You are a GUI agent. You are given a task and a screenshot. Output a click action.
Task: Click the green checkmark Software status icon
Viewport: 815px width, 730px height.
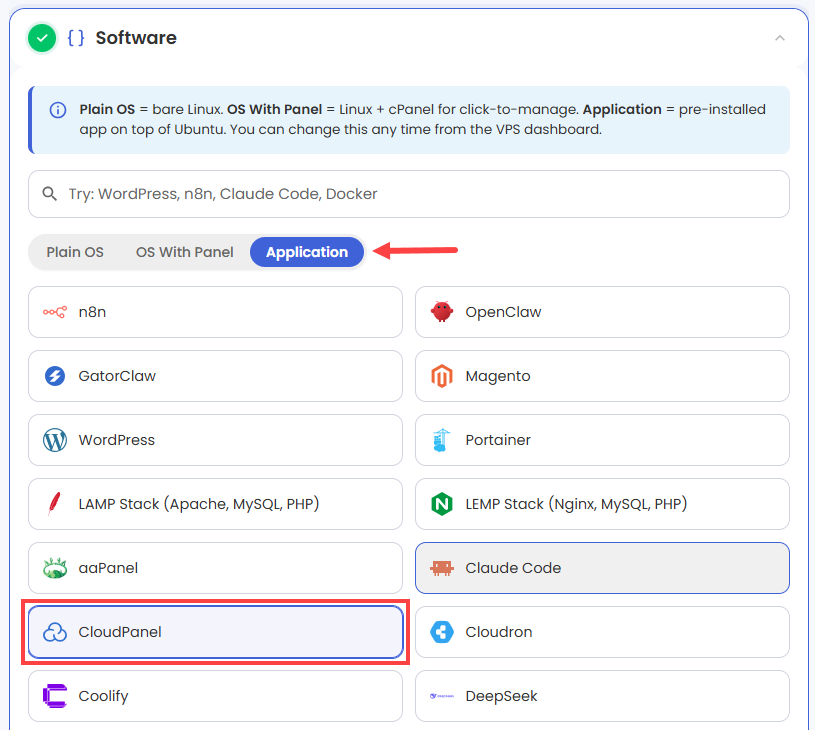[x=42, y=38]
